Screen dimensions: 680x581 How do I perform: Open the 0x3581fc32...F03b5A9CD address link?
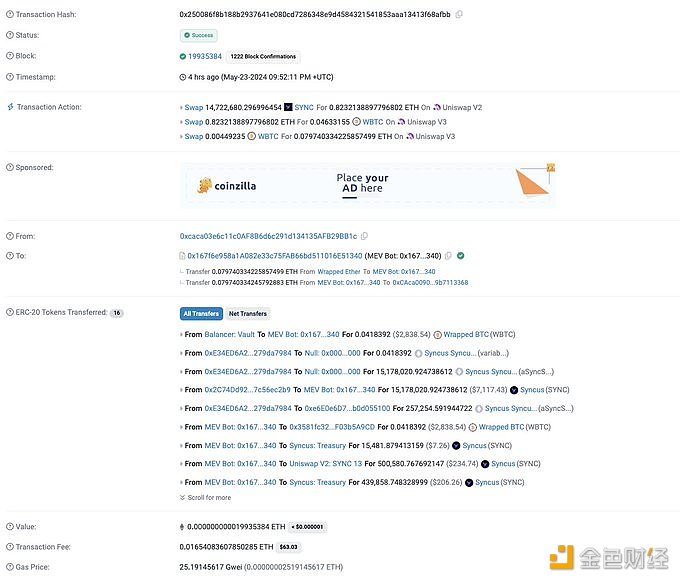click(x=332, y=427)
